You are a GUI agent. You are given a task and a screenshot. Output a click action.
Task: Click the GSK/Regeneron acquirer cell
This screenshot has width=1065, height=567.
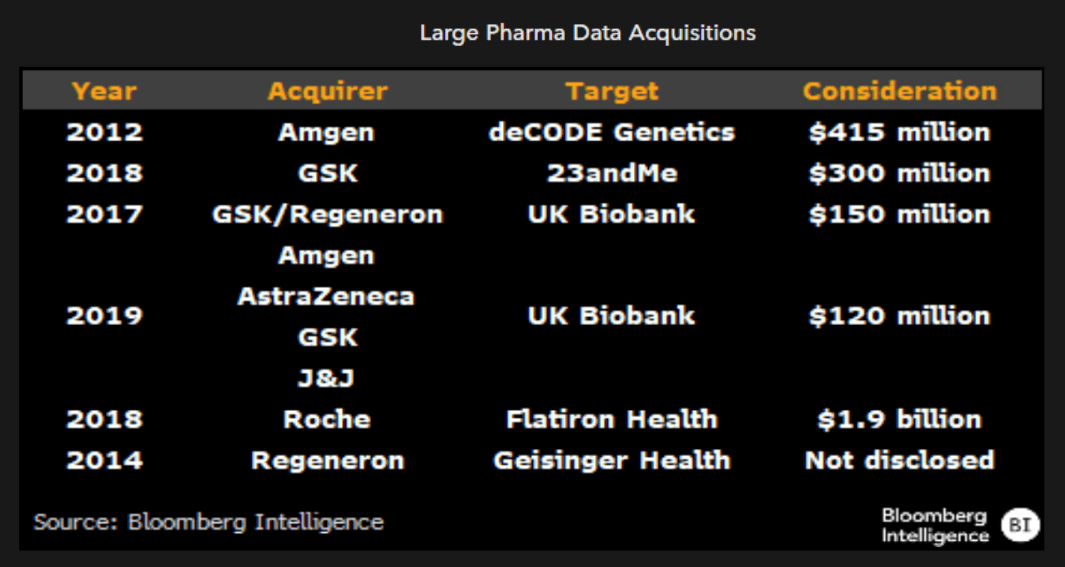[x=327, y=214]
